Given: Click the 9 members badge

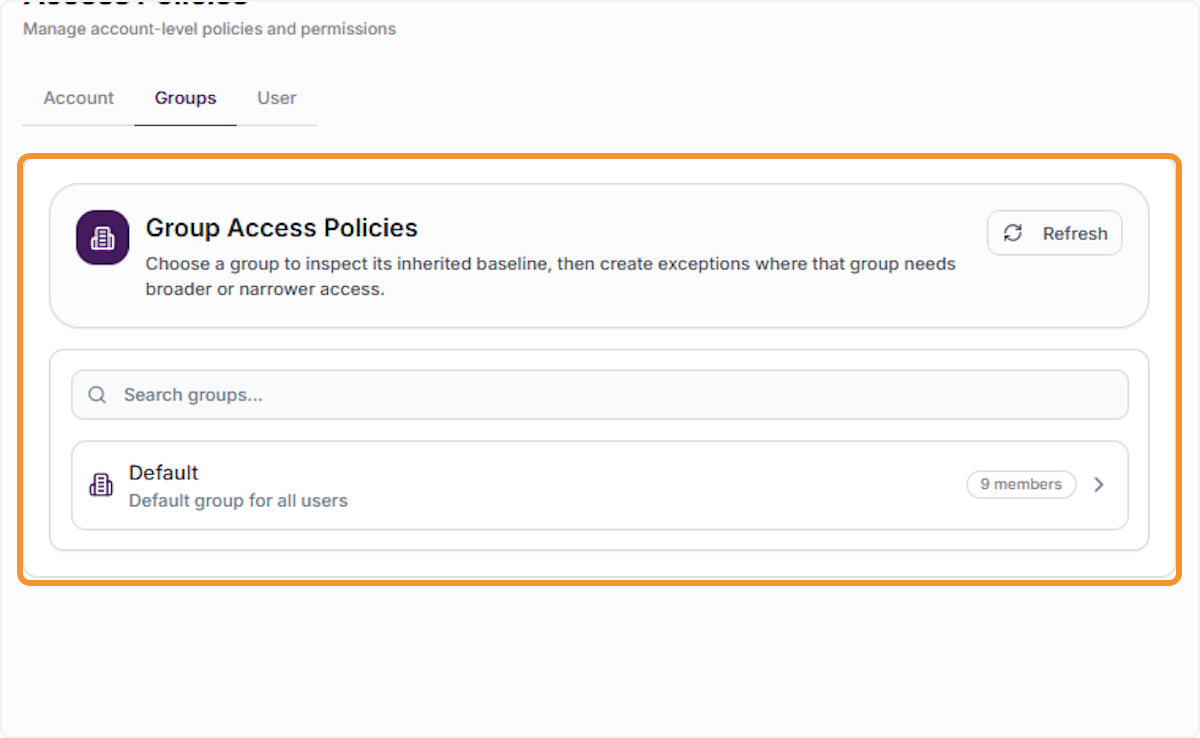Looking at the screenshot, I should coord(1021,484).
